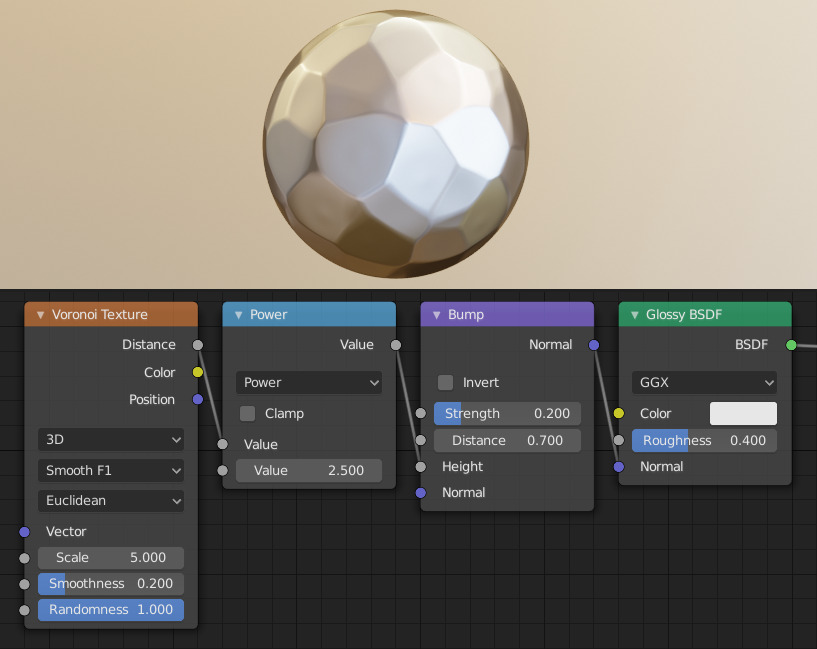Screen dimensions: 817x649
Task: Open the Smooth F1 feature dropdown
Action: pos(110,470)
